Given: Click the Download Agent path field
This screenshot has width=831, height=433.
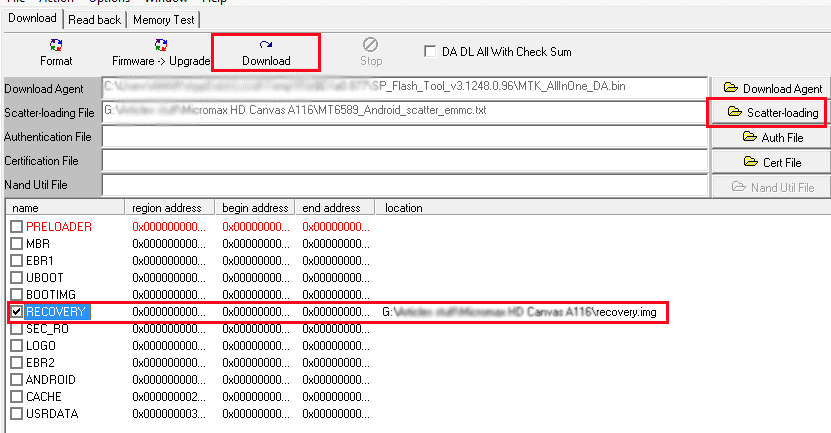Looking at the screenshot, I should (405, 88).
